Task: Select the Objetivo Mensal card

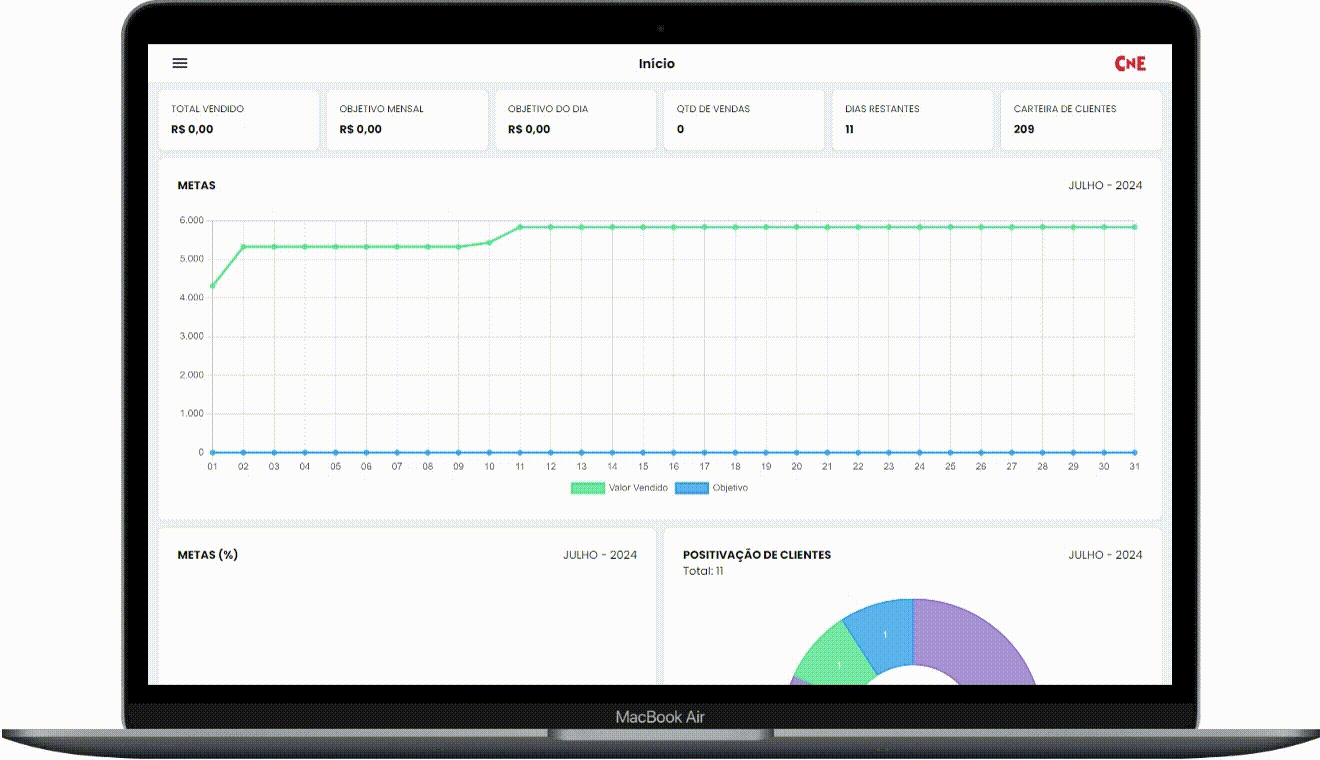Action: [407, 120]
